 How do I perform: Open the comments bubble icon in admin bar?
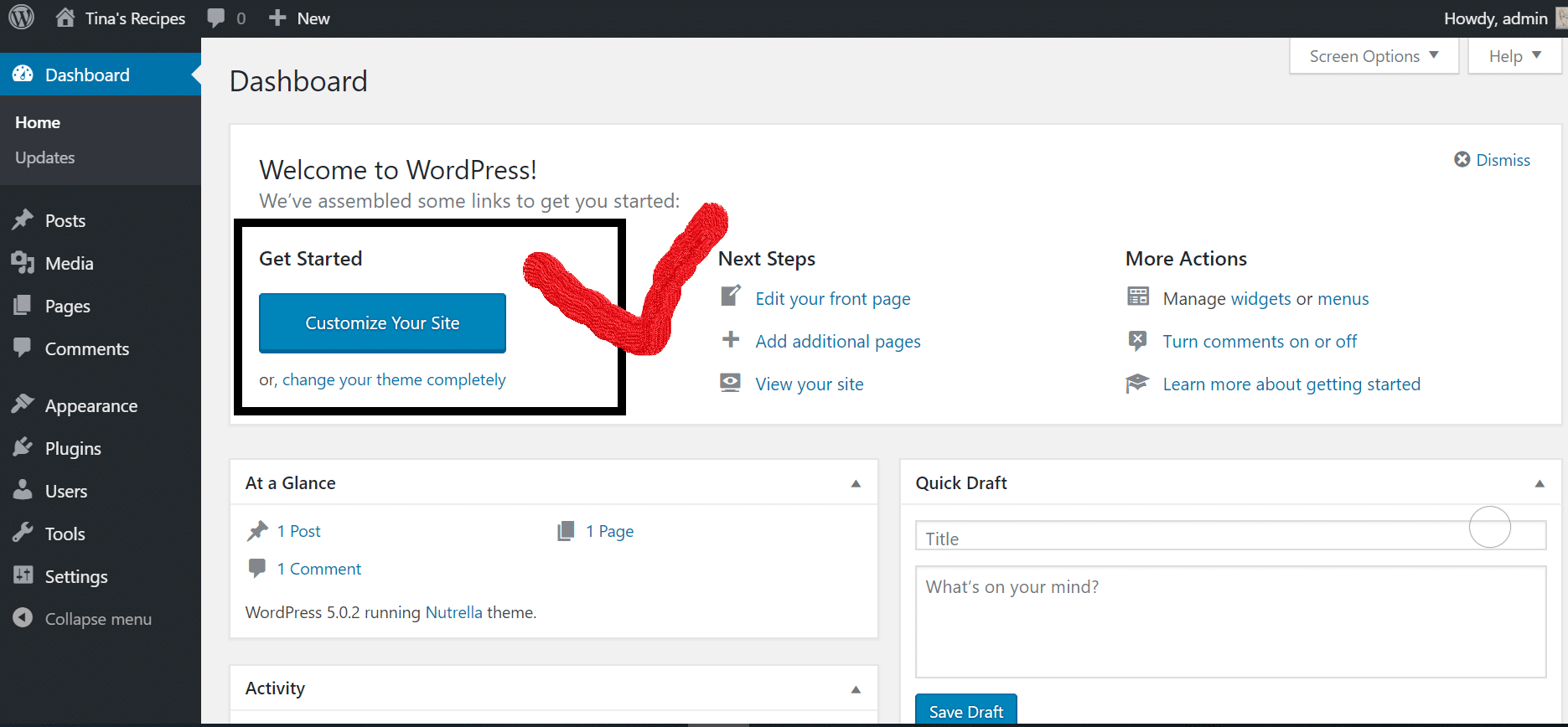(x=216, y=18)
